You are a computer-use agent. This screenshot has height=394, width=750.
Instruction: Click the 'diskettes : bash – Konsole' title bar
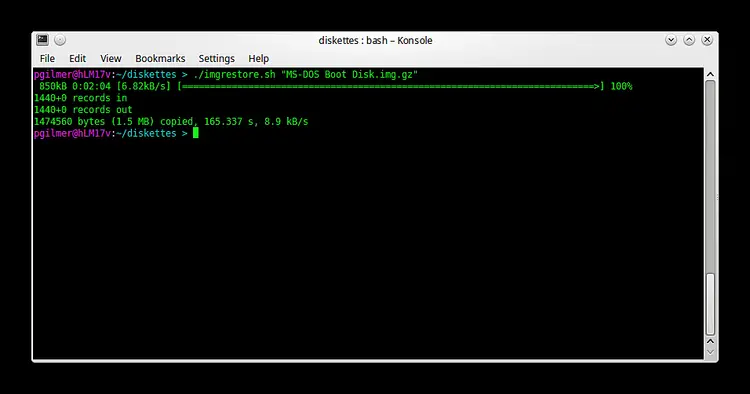pyautogui.click(x=375, y=41)
